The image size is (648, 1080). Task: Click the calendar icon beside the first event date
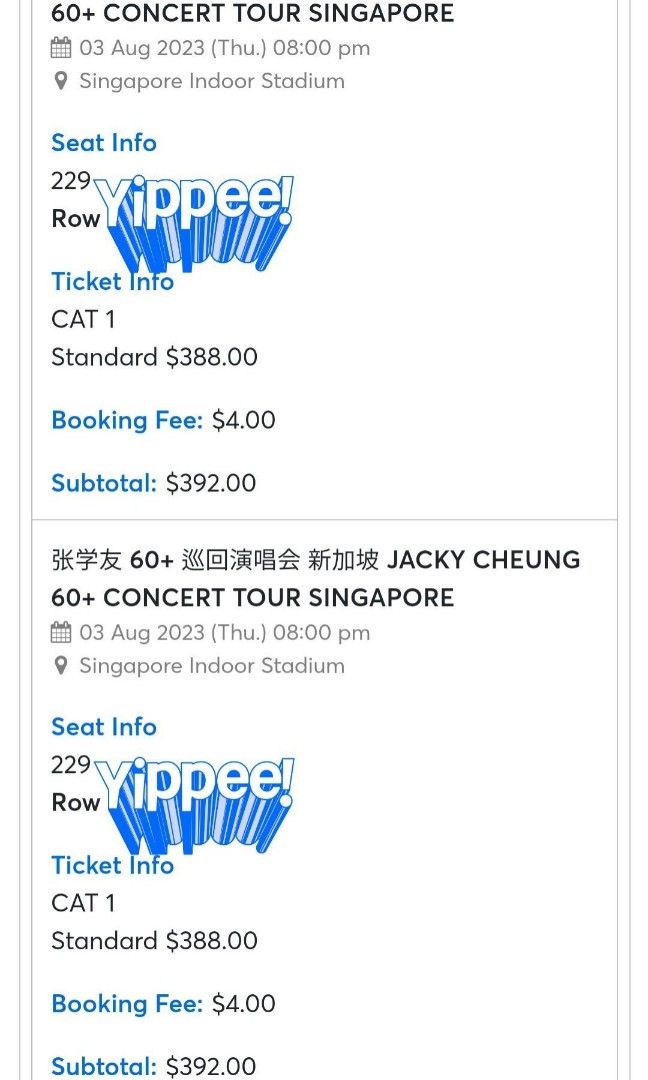click(61, 47)
